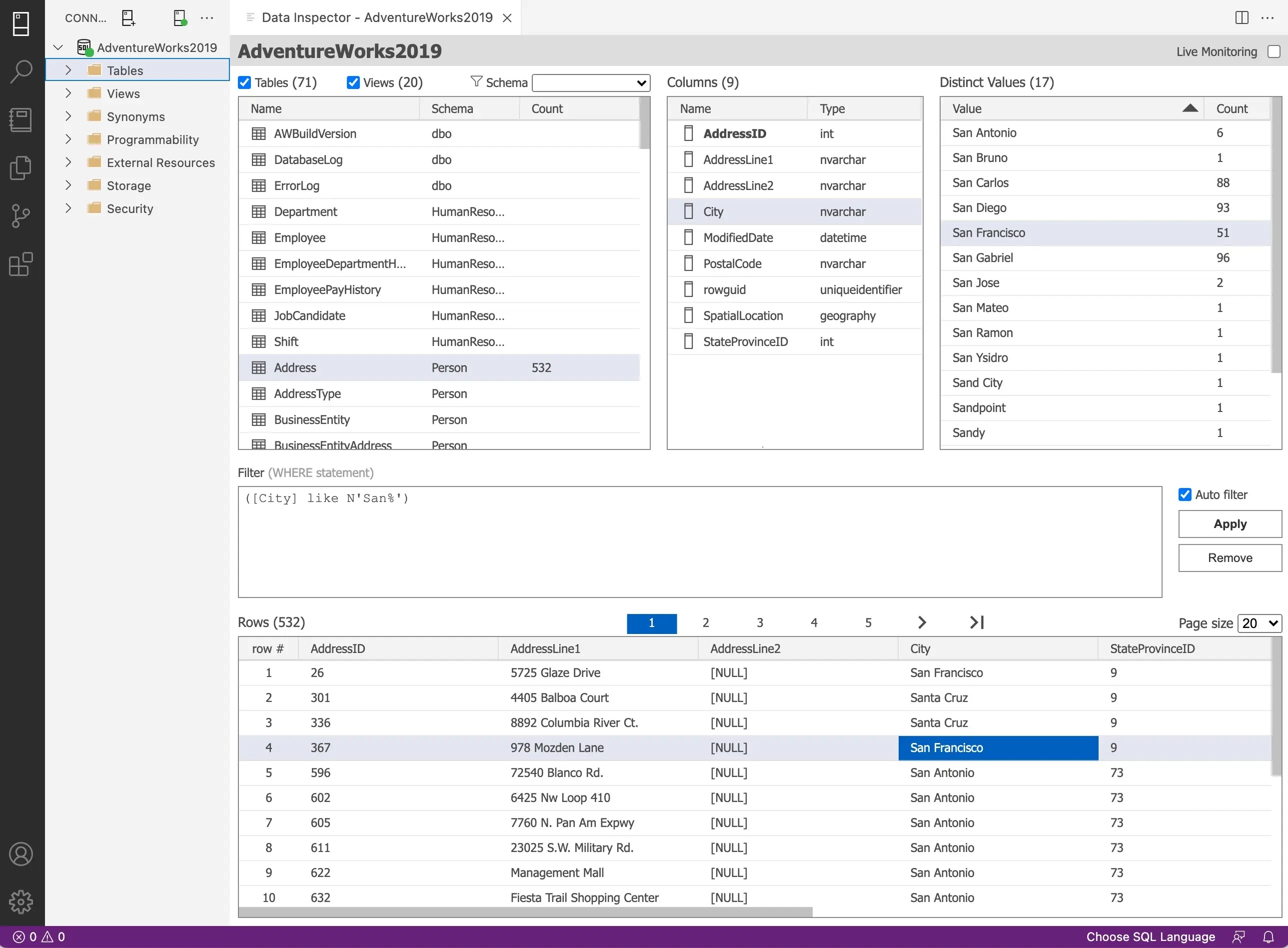
Task: Uncheck the Views (20) checkbox
Action: 353,82
